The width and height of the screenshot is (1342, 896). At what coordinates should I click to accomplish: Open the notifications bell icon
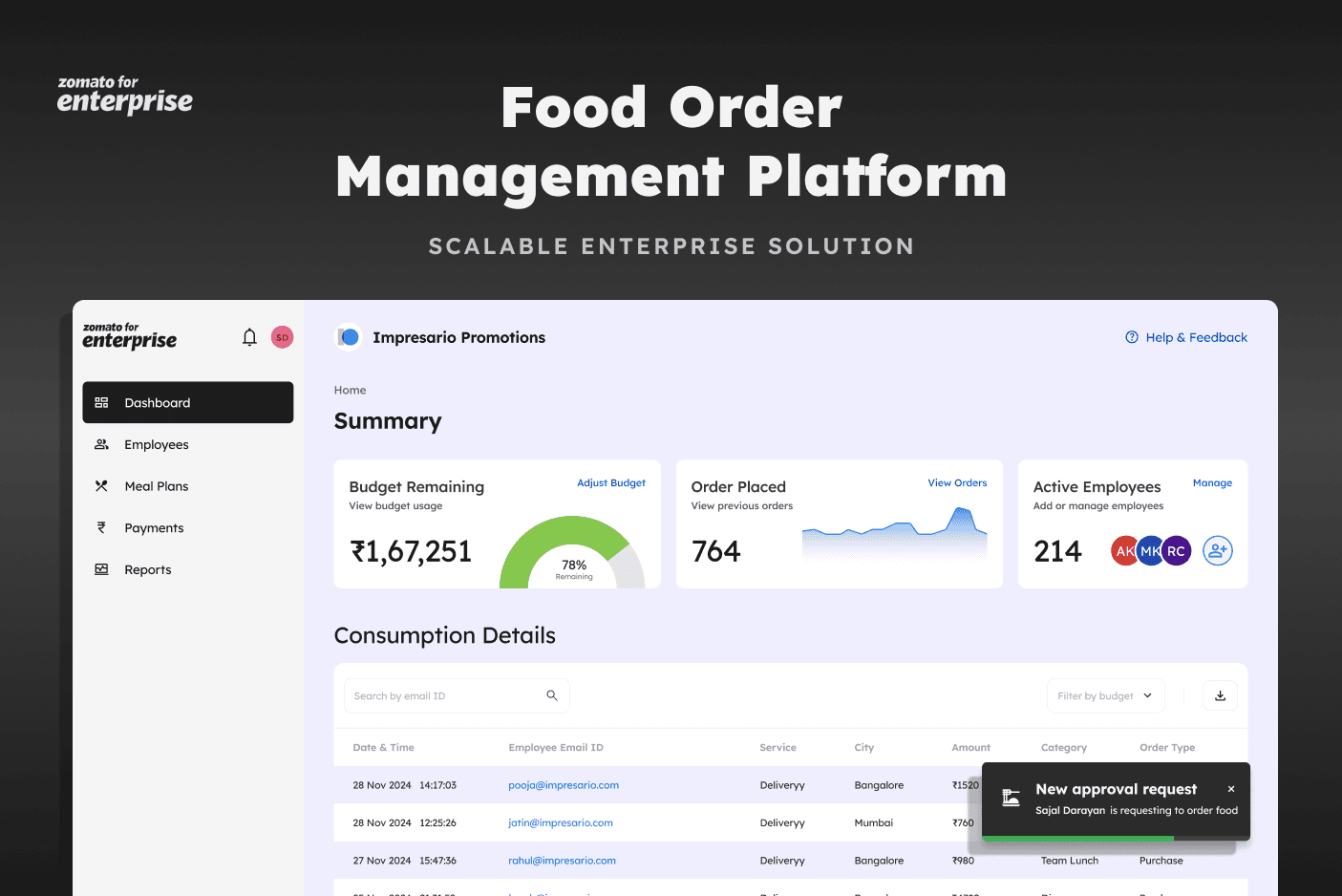[x=249, y=337]
